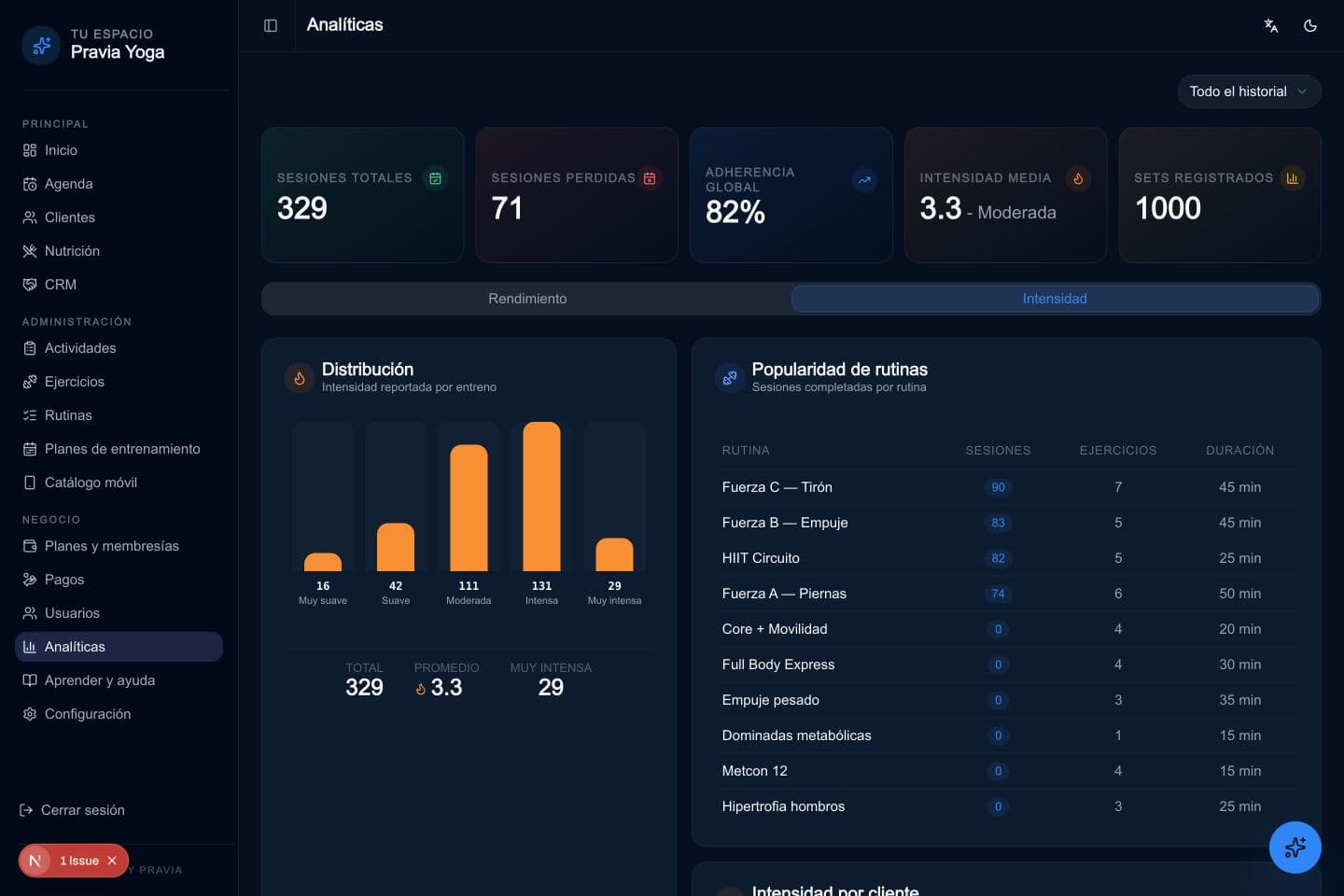Click the flame icon beside Distribución title
The image size is (1344, 896).
(x=300, y=378)
